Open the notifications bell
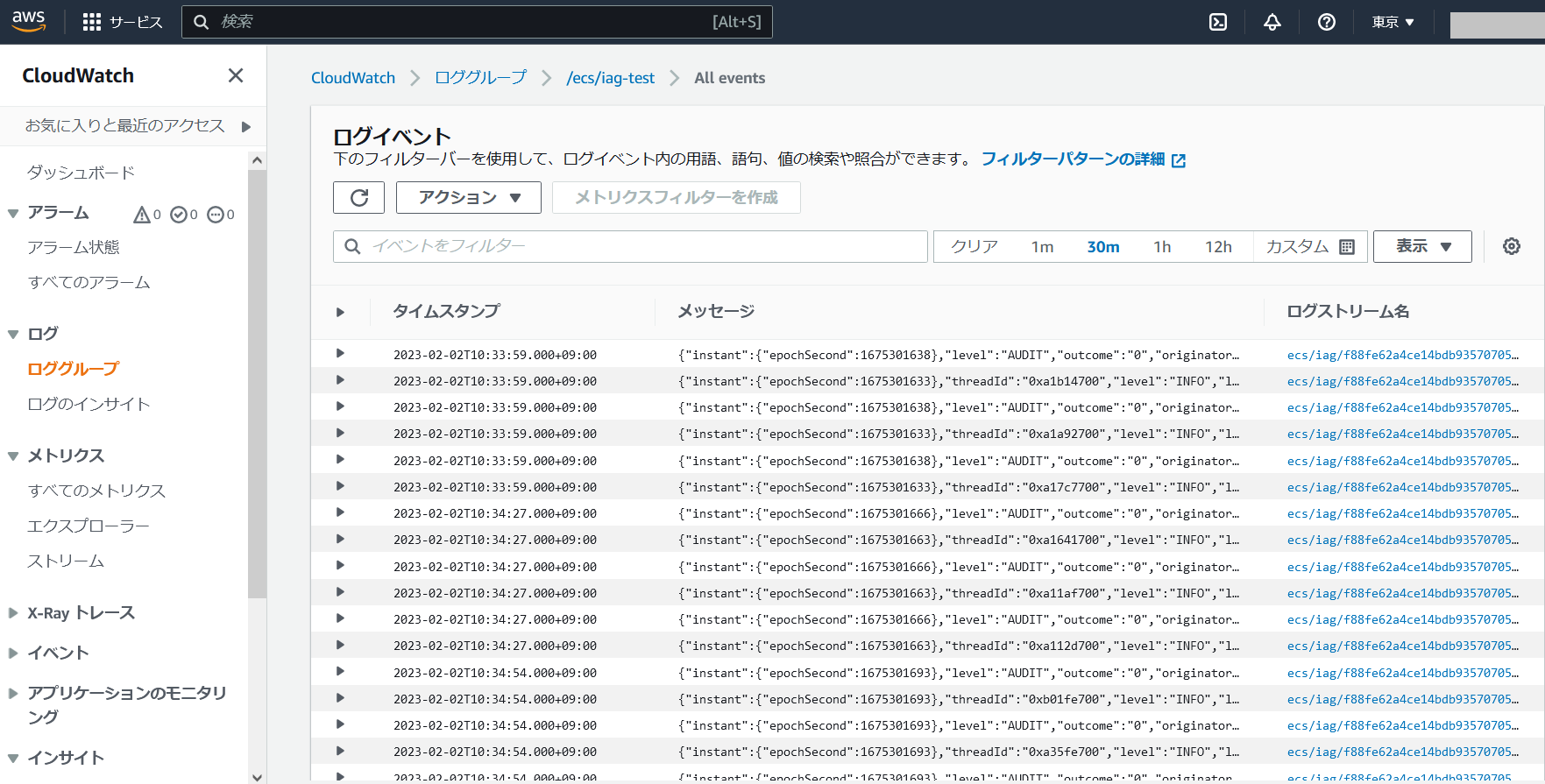The image size is (1545, 784). pyautogui.click(x=1272, y=22)
